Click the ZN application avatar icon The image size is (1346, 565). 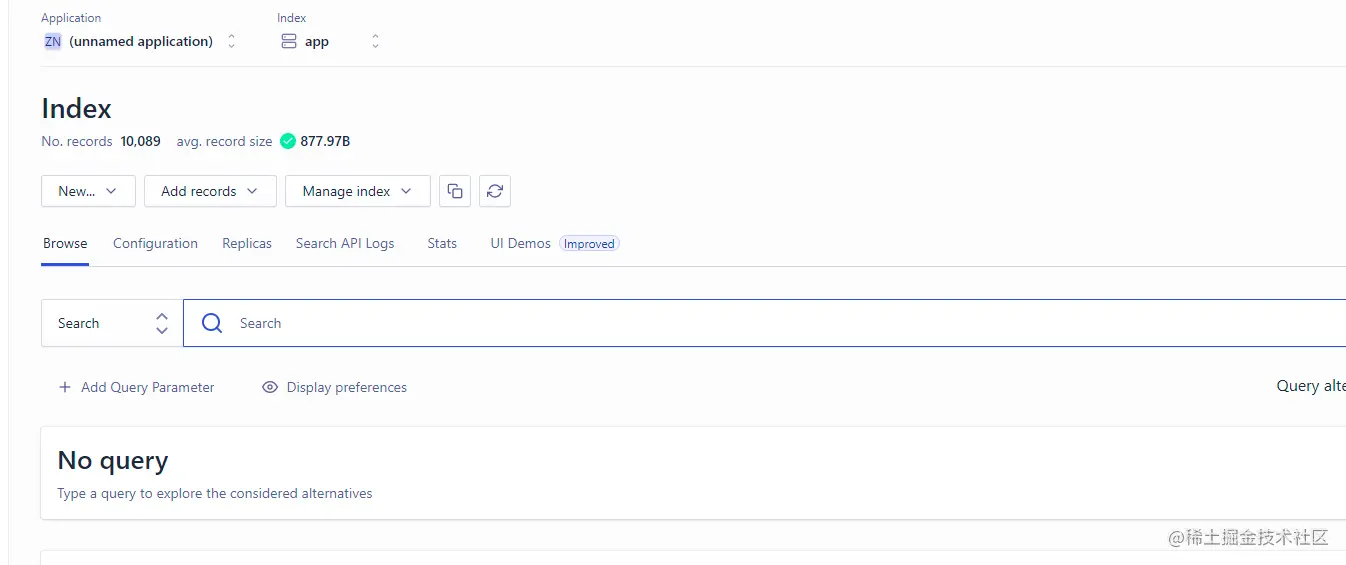click(x=53, y=42)
